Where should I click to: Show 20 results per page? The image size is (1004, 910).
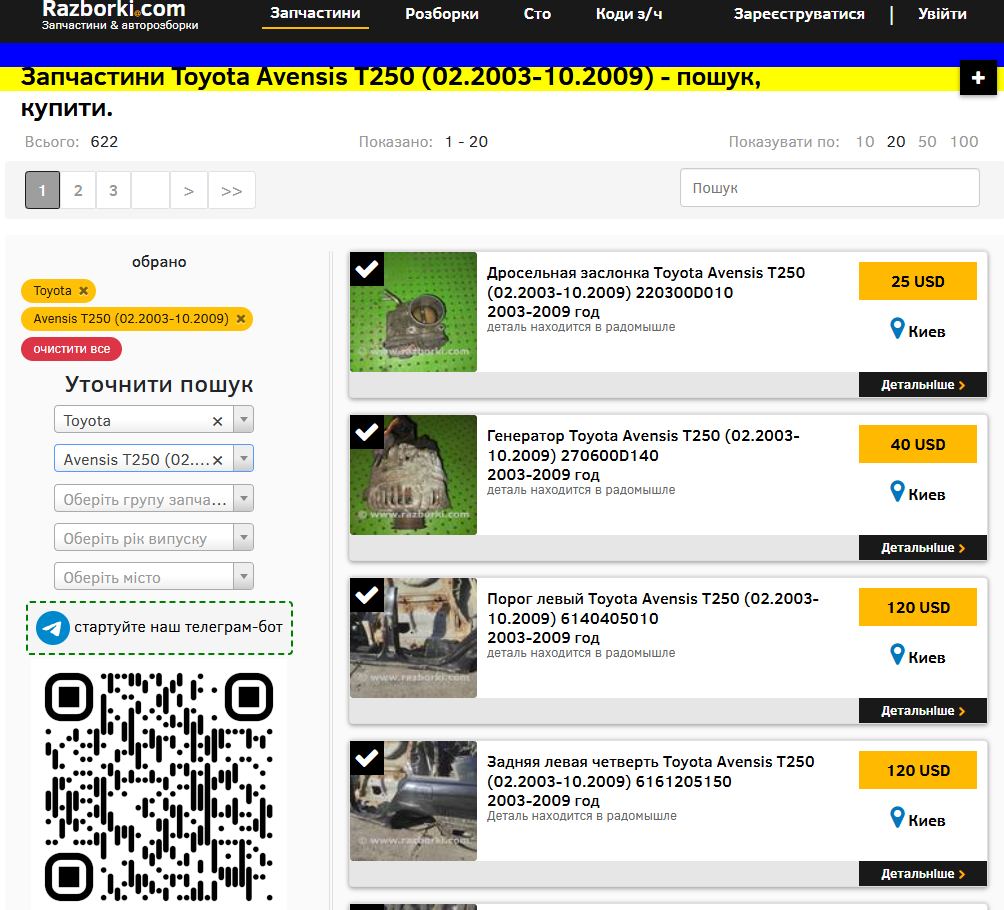(896, 142)
